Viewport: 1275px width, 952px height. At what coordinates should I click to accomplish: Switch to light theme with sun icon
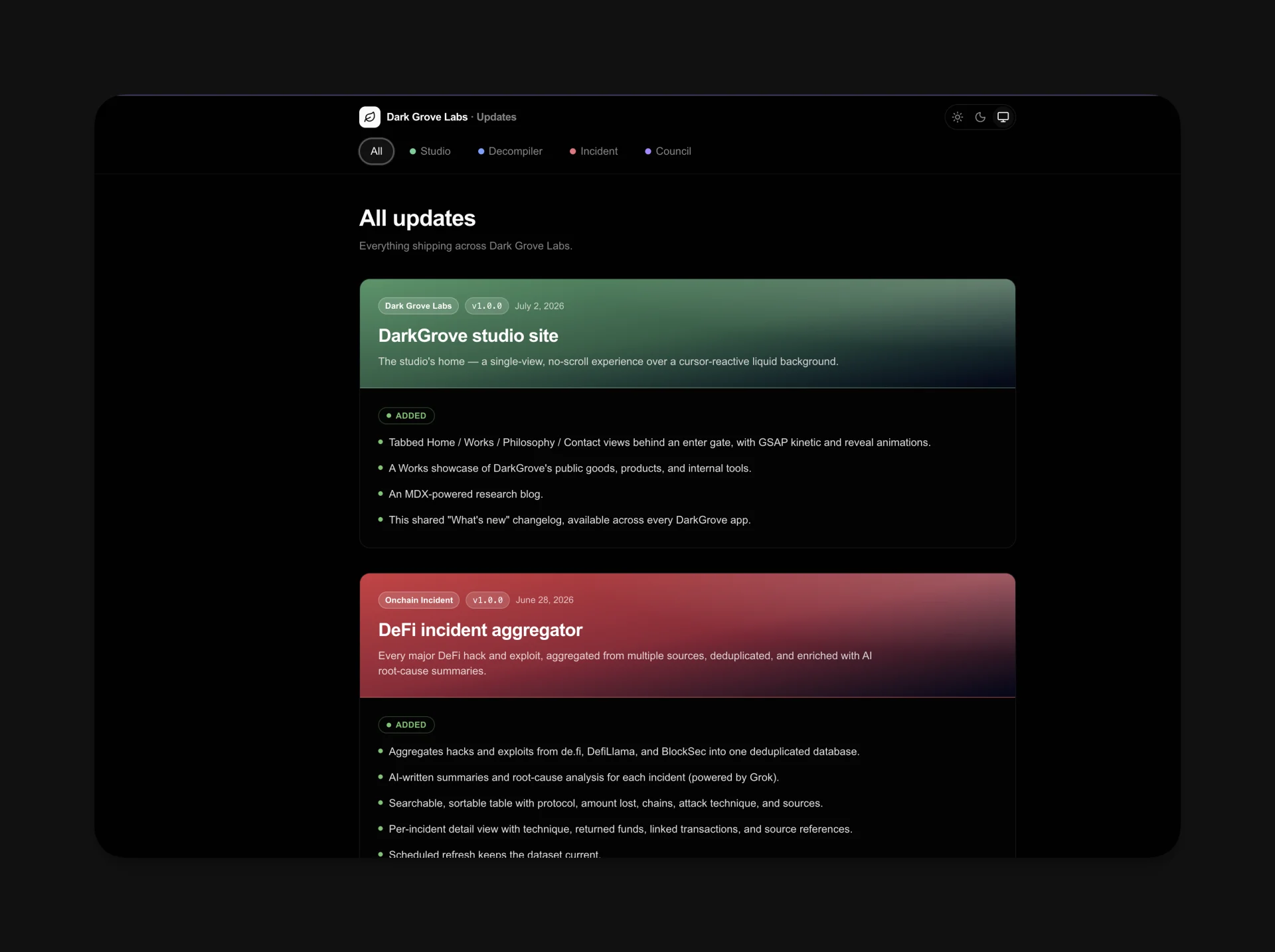coord(958,117)
